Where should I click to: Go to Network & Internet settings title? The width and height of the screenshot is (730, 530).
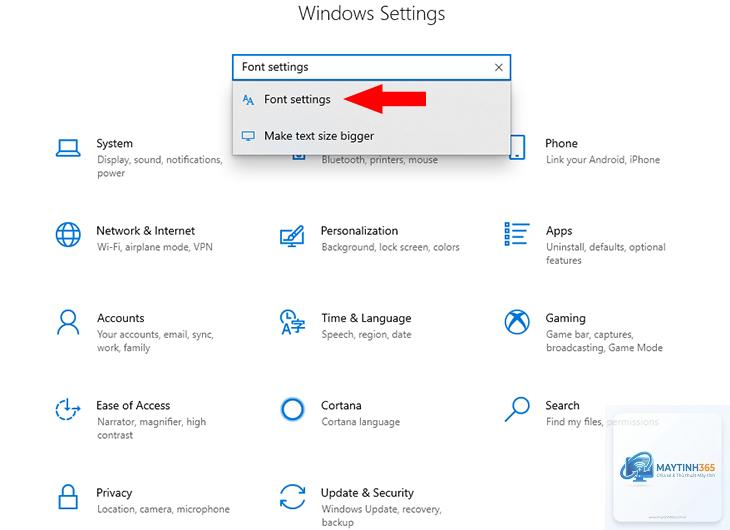(146, 231)
